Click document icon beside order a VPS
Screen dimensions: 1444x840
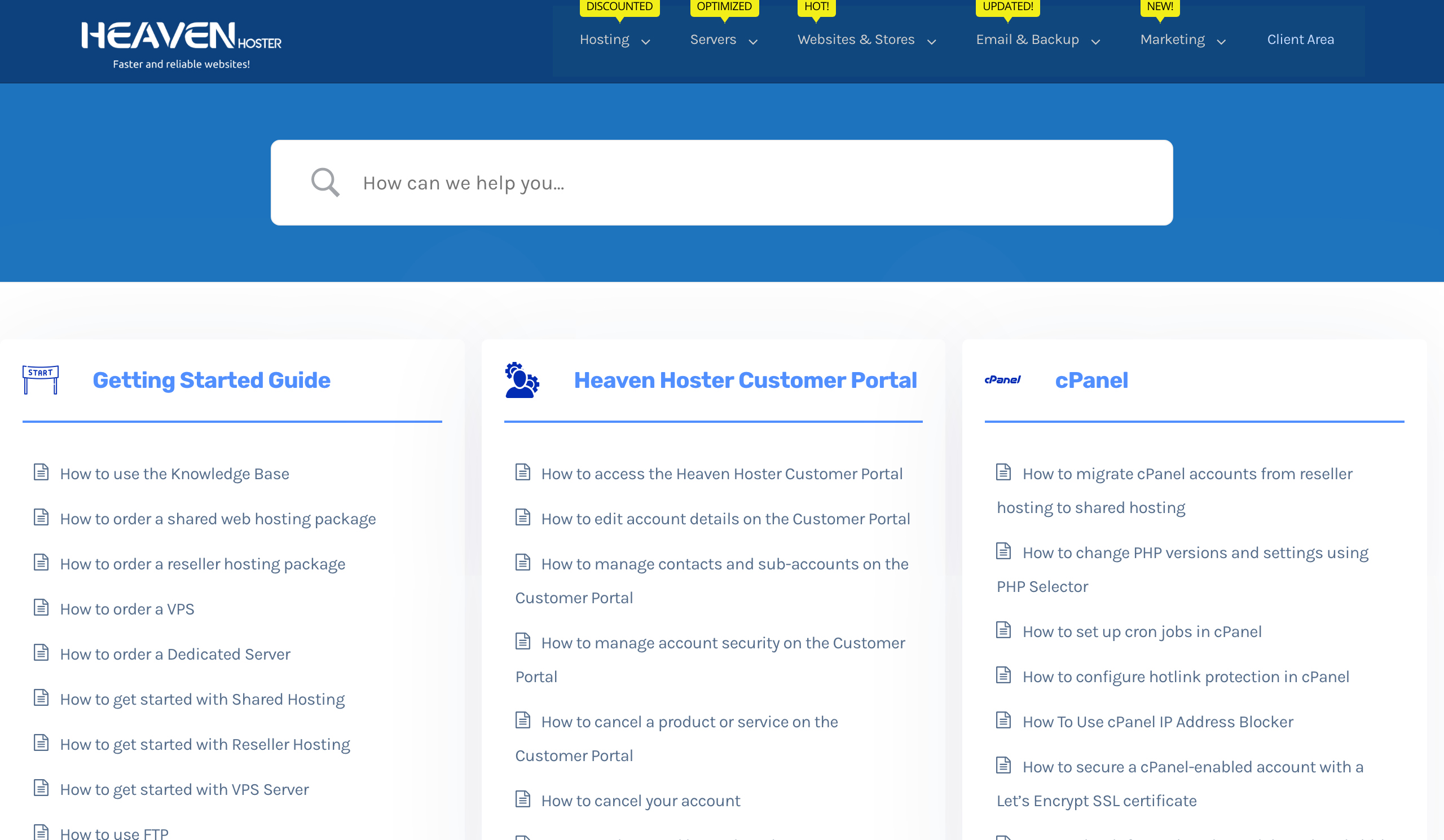41,607
